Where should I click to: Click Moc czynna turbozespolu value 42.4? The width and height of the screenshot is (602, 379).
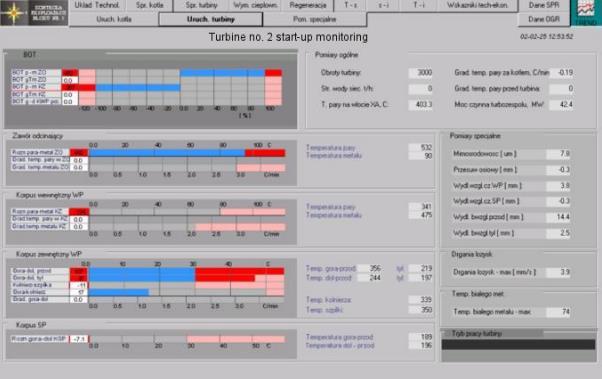(x=561, y=104)
